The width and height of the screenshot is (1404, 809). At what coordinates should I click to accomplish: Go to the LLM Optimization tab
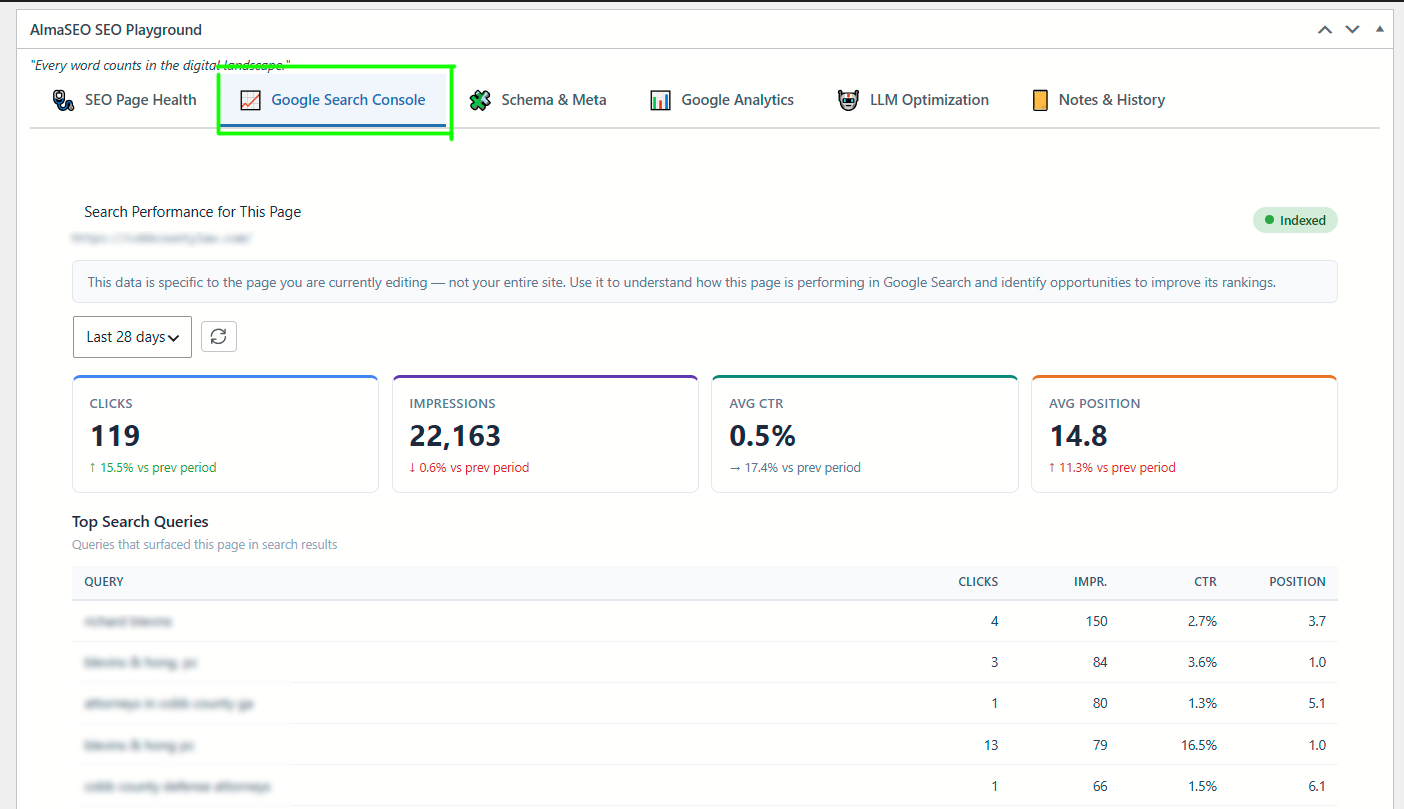click(x=913, y=100)
